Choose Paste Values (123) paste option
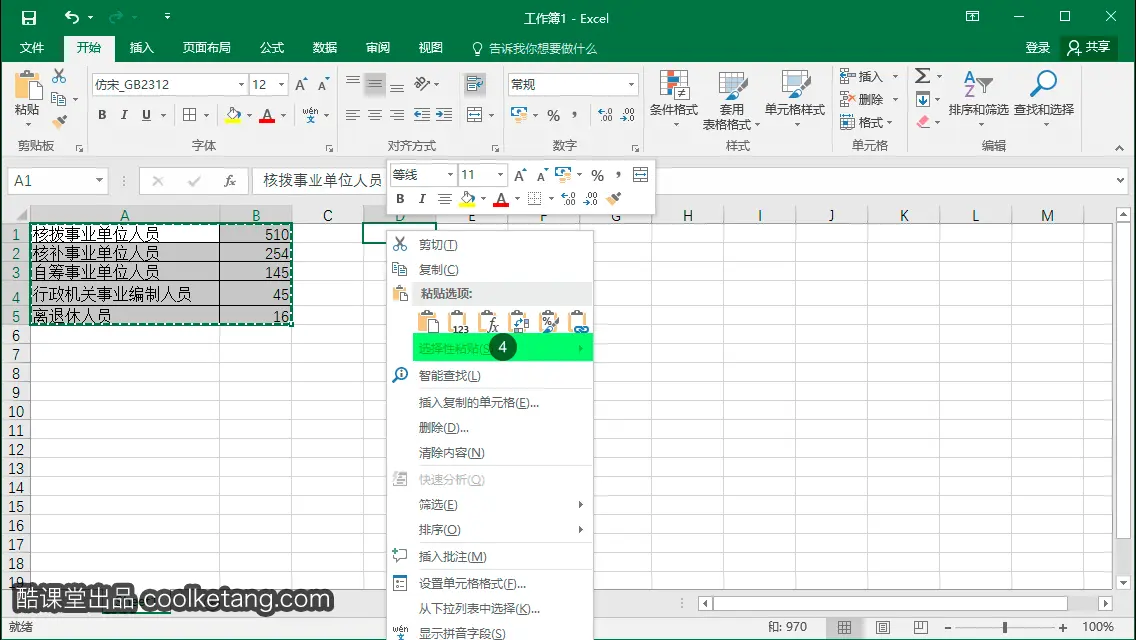 (x=459, y=322)
